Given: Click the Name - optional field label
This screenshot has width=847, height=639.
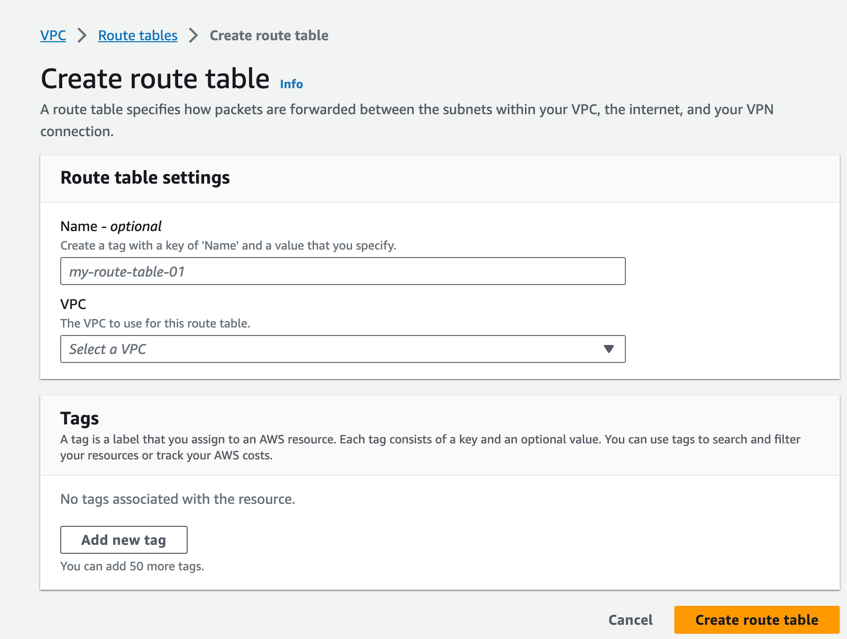Looking at the screenshot, I should 111,226.
